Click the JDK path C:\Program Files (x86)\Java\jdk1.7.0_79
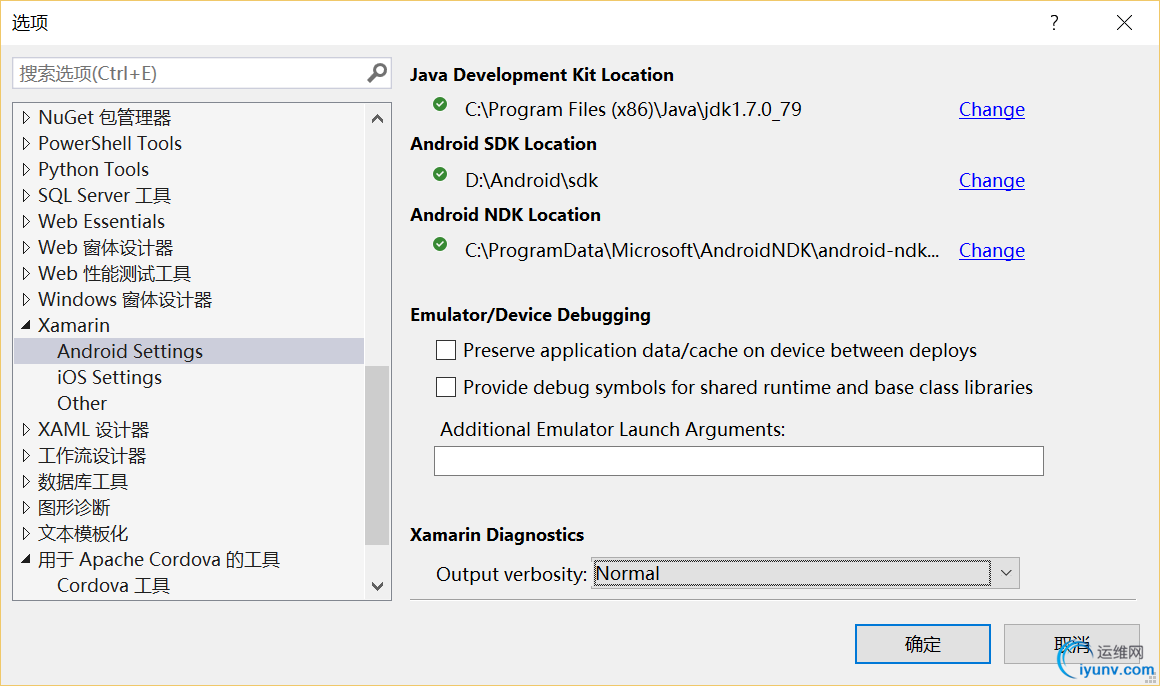Image resolution: width=1160 pixels, height=686 pixels. 633,110
